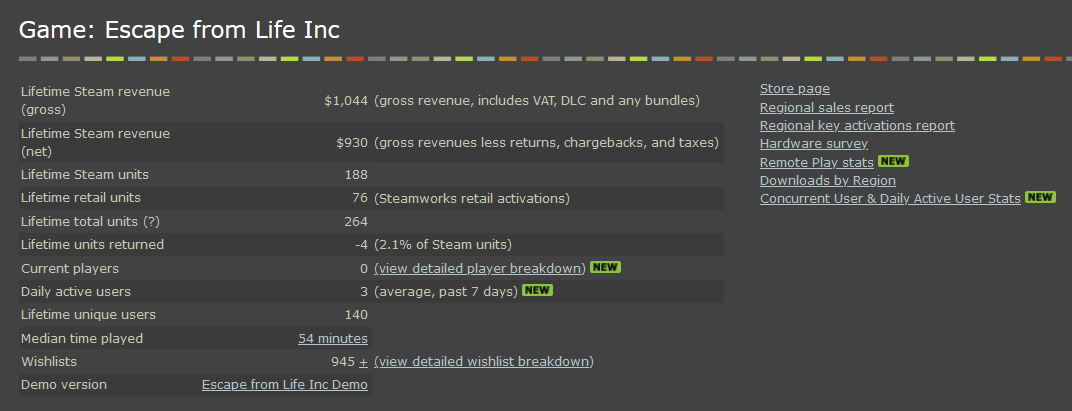Click the gross revenue VAT and DLC note
The image size is (1072, 411).
pyautogui.click(x=537, y=101)
